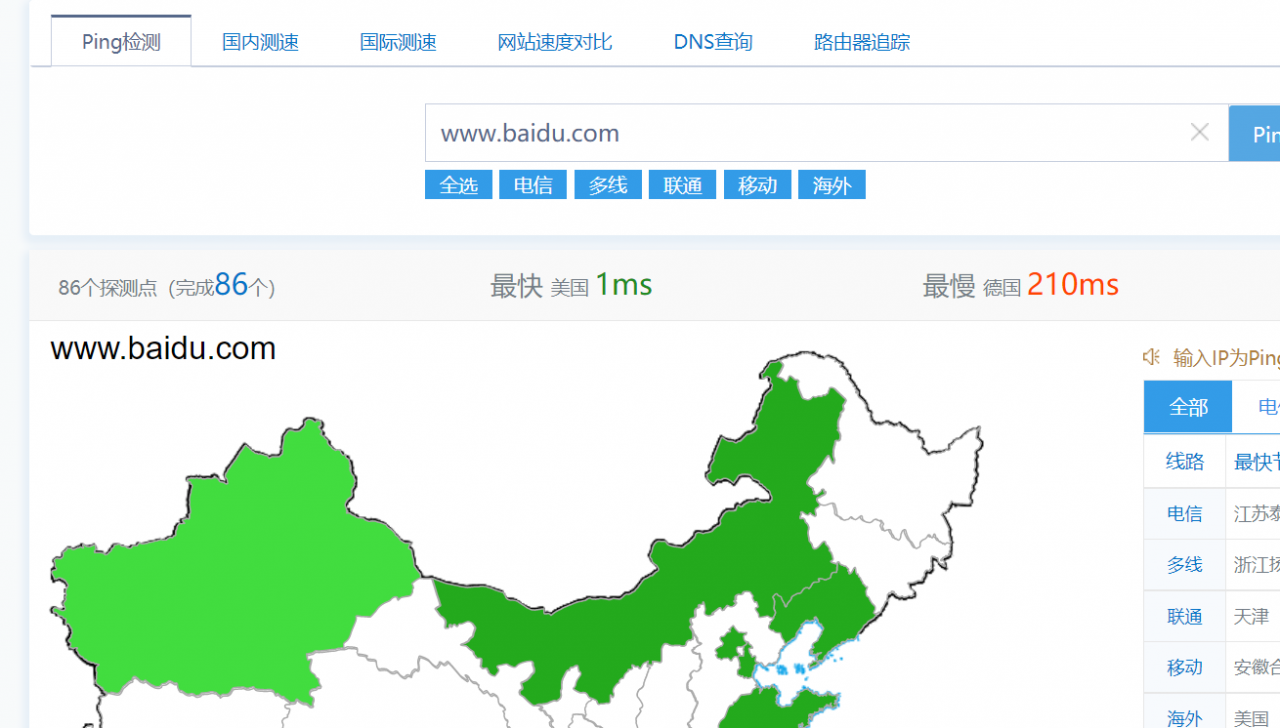Open the DNS查询 tab
1280x728 pixels.
[x=712, y=41]
